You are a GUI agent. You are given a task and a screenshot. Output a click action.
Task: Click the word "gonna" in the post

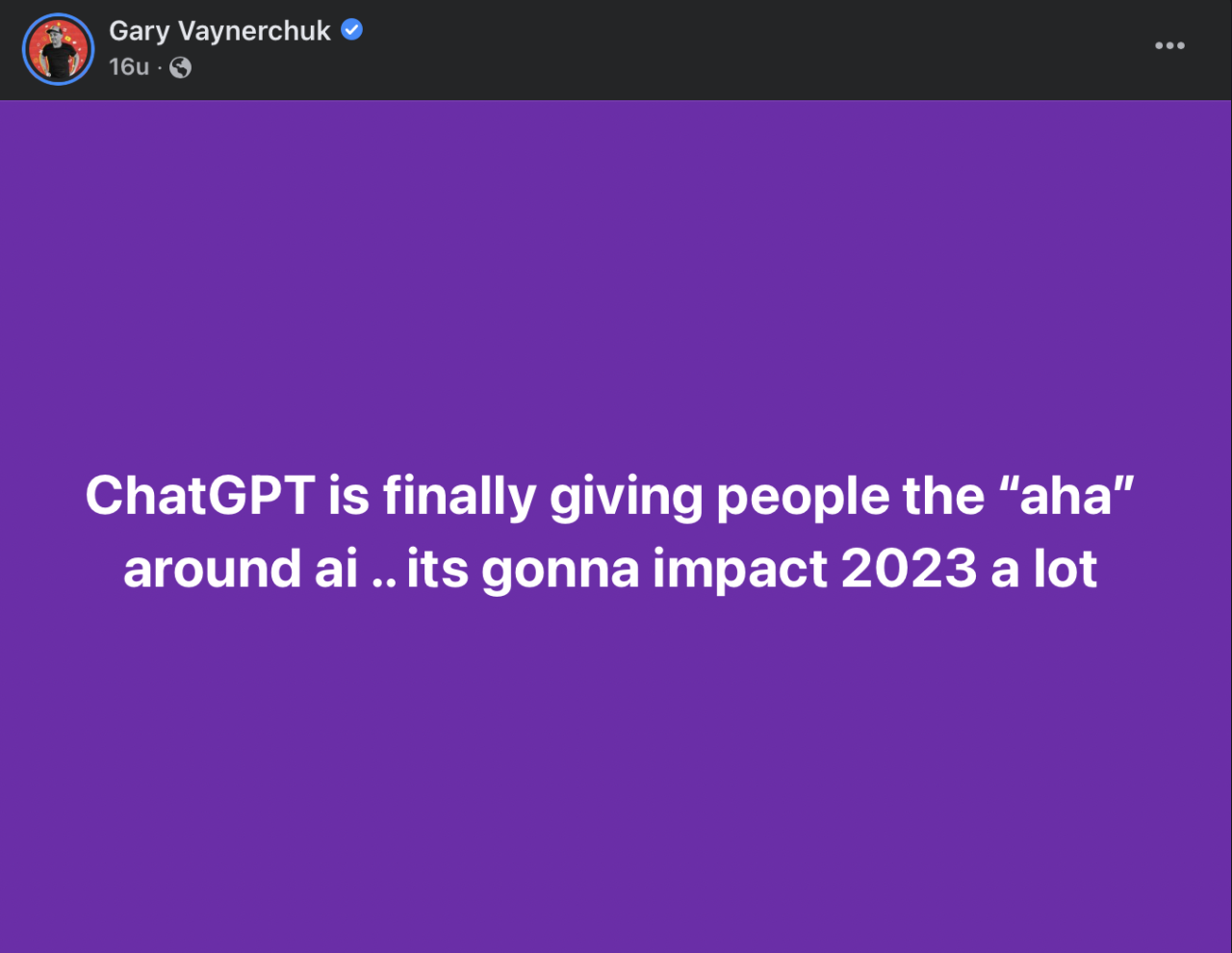pos(560,570)
